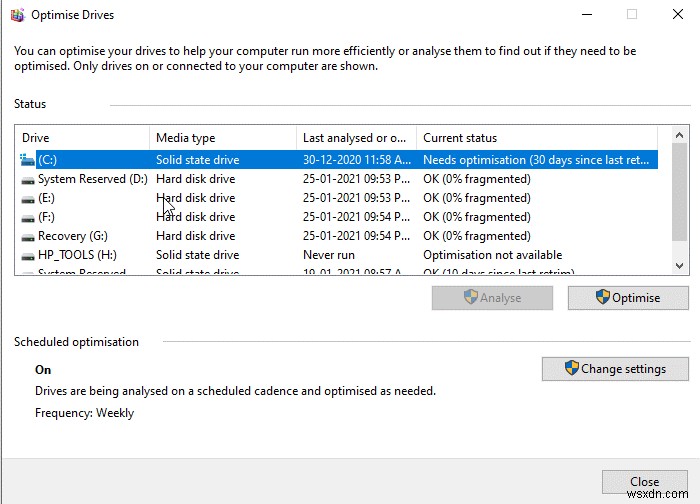
Task: Click the scheduled optimisation 'On' label
Action: tap(43, 370)
